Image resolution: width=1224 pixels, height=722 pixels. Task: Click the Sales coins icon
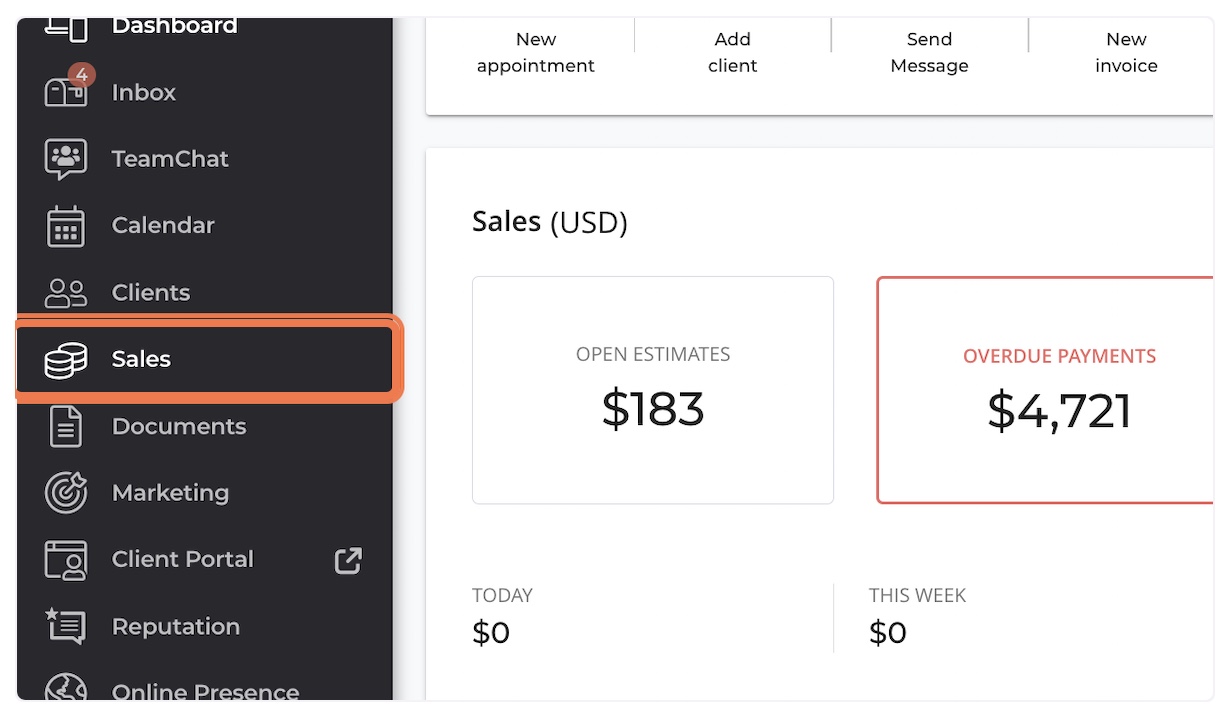point(66,360)
